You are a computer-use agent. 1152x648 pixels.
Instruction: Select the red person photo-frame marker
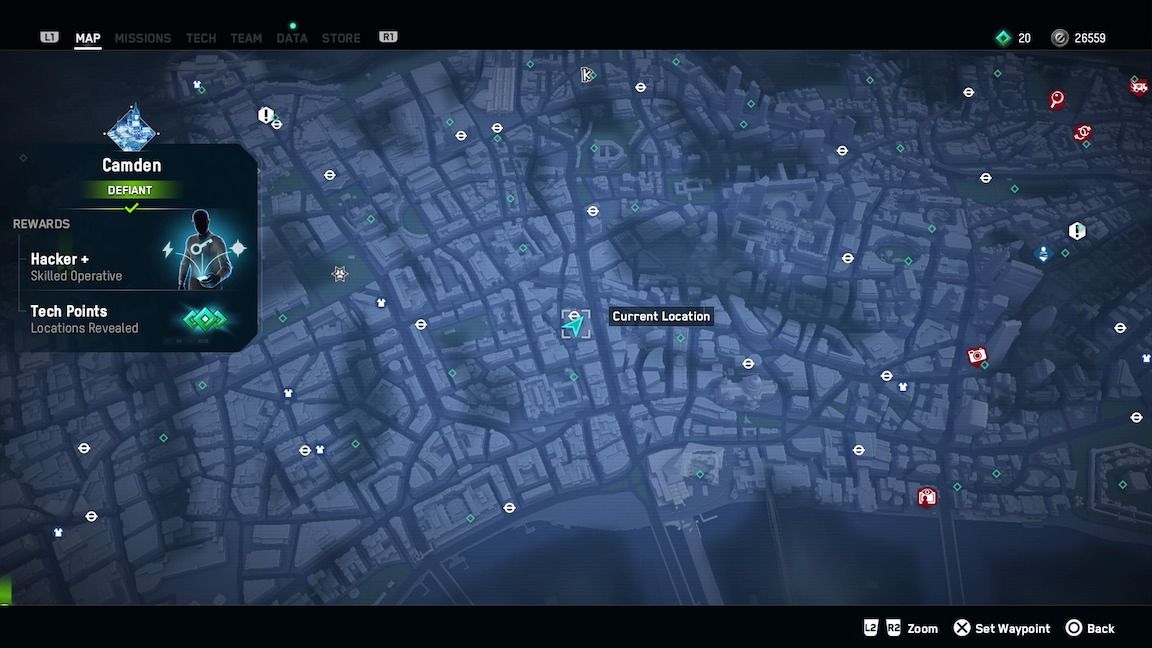[x=927, y=497]
